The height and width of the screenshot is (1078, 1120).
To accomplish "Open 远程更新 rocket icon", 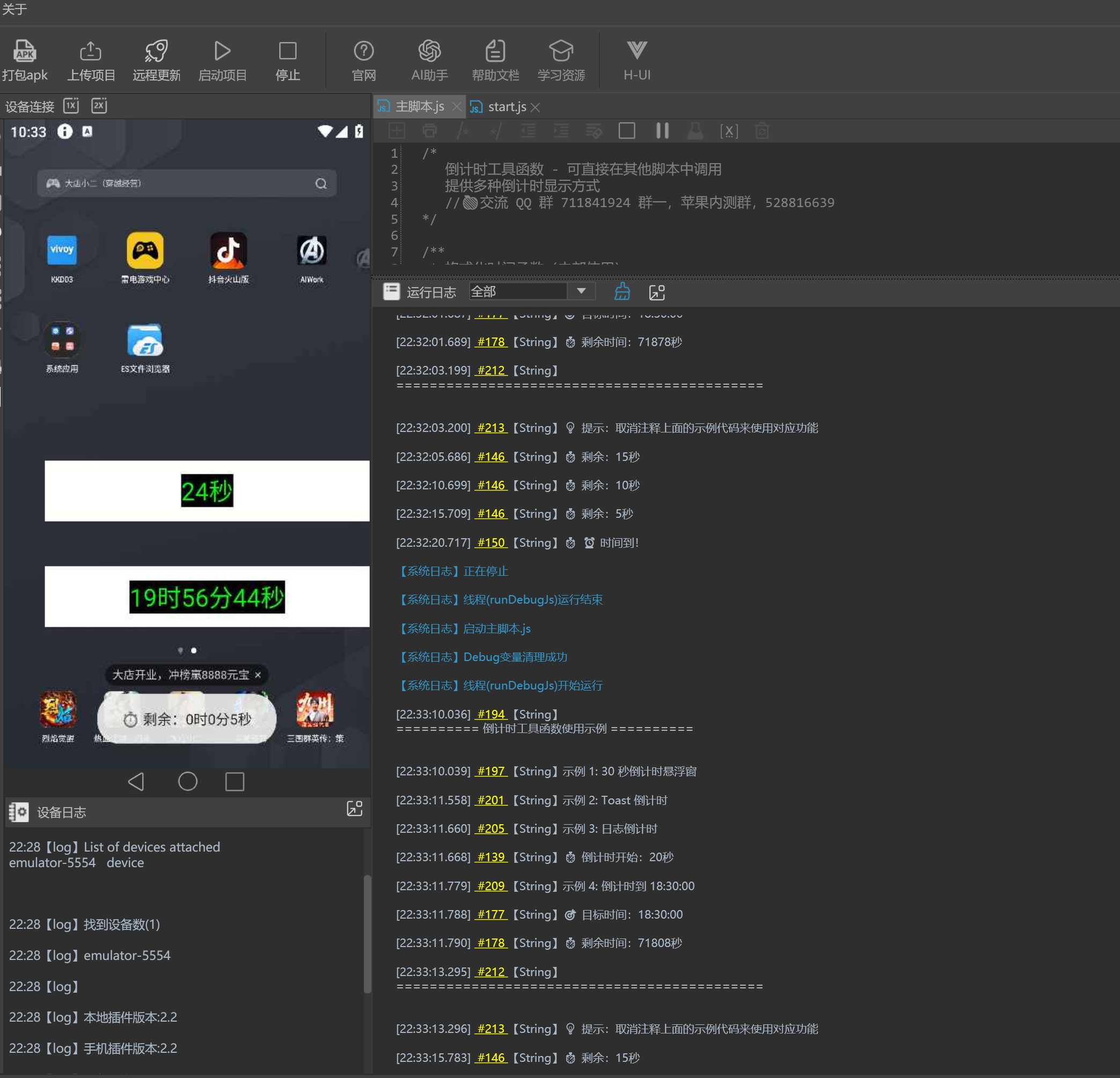I will pos(156,52).
